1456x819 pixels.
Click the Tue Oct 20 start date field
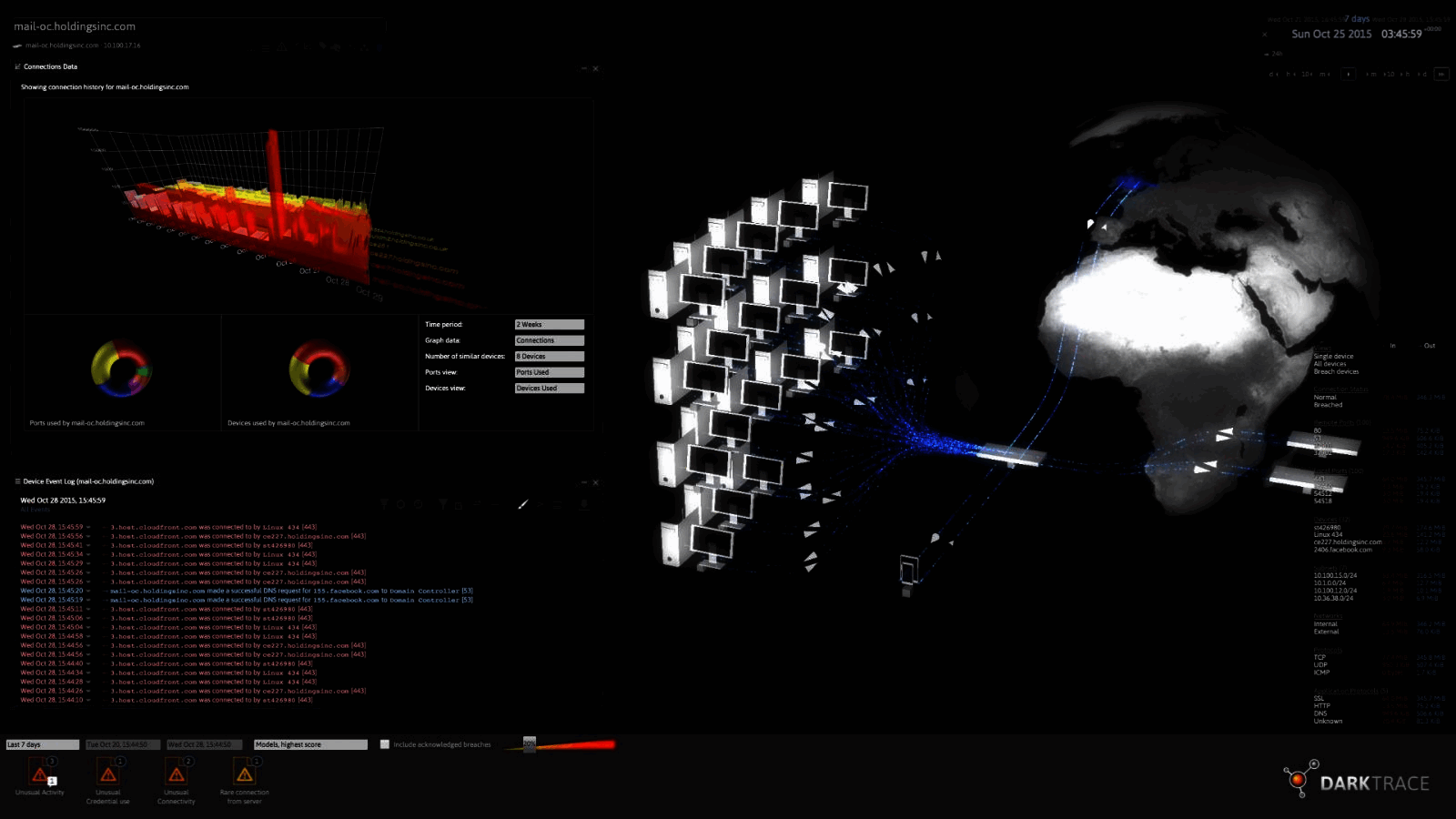[x=123, y=744]
